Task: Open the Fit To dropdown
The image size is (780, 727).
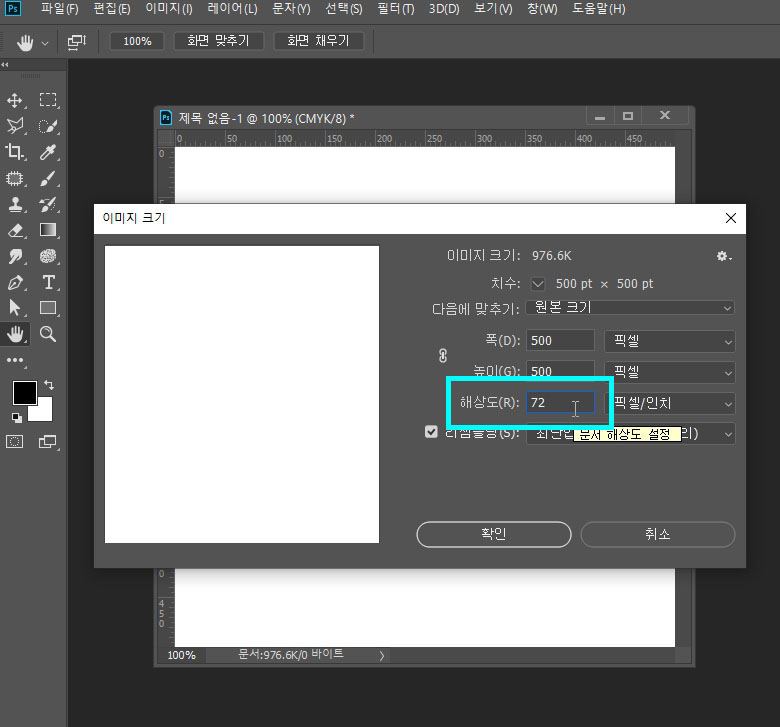Action: coord(630,308)
